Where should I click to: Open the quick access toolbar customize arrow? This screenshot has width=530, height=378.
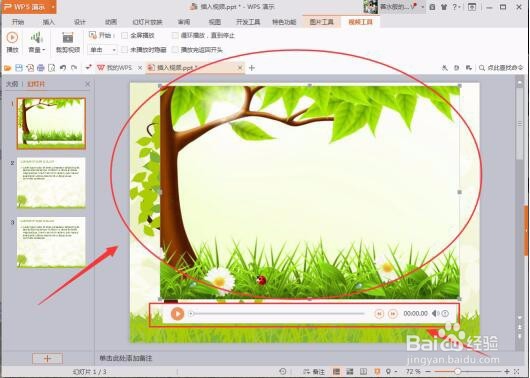point(88,68)
